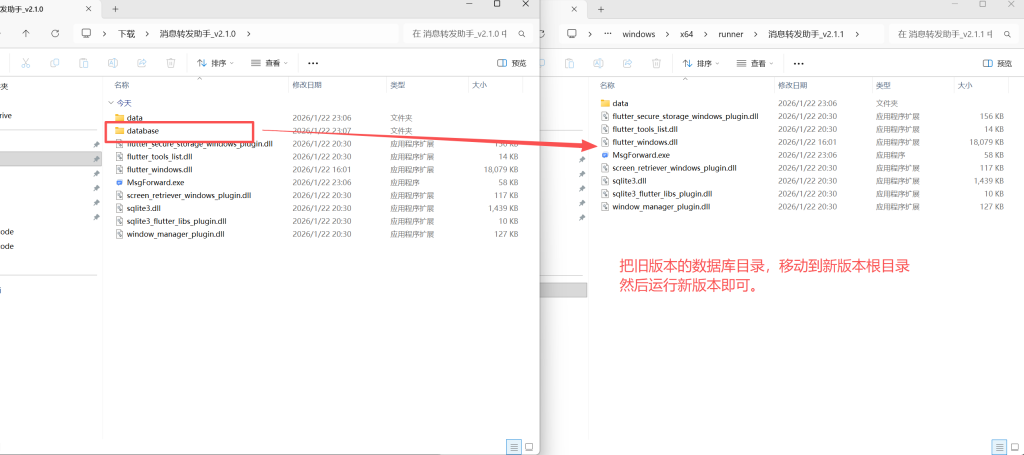The image size is (1024, 455).
Task: Open the 排序 sort menu in left window
Action: coord(216,63)
